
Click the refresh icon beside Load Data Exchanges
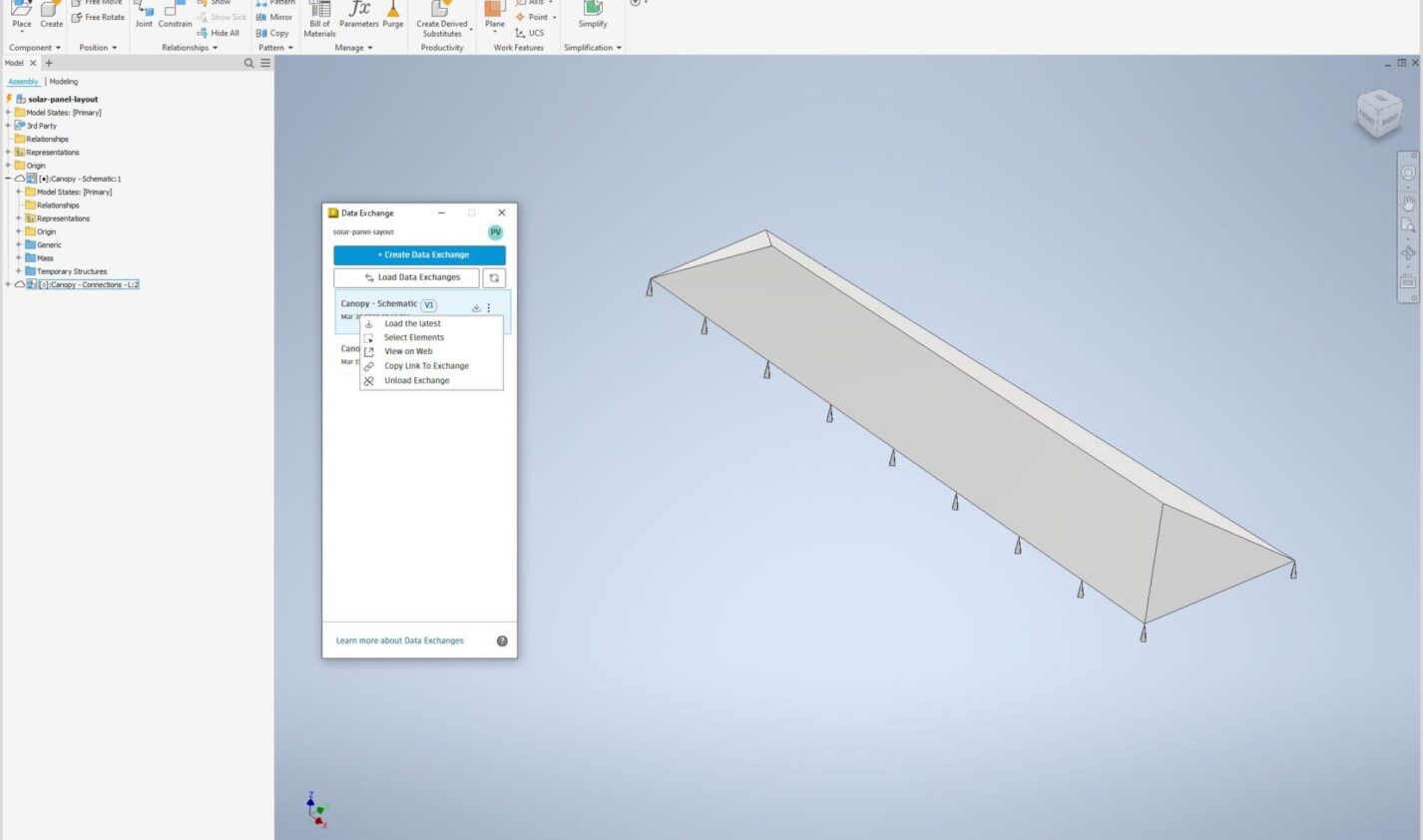pyautogui.click(x=494, y=278)
